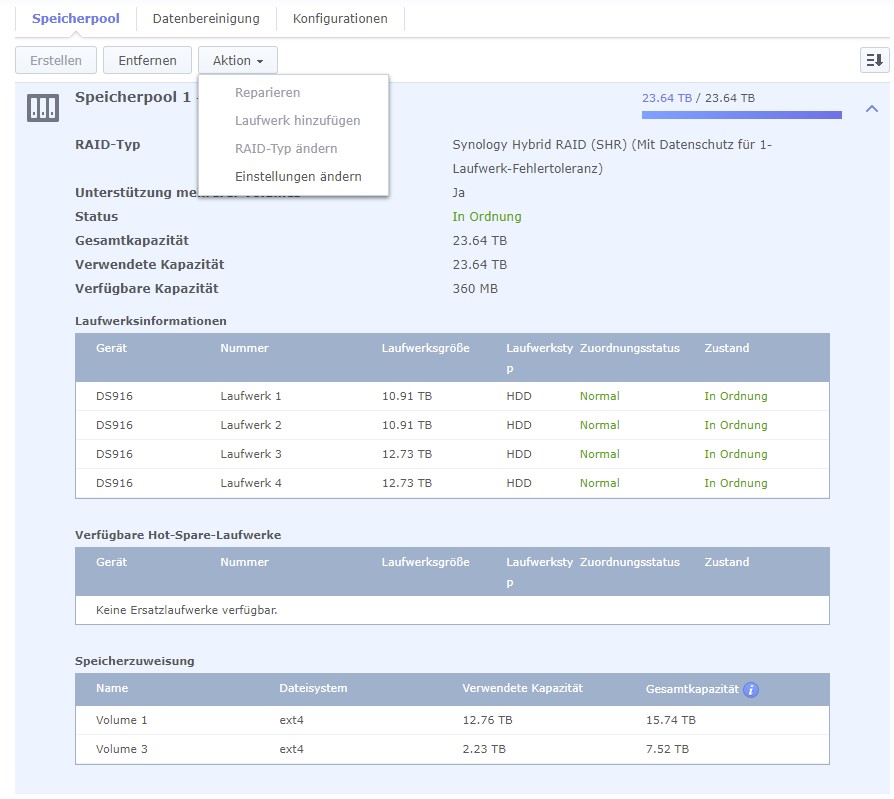Open the Aktion dropdown menu
Image resolution: width=894 pixels, height=799 pixels.
[237, 60]
